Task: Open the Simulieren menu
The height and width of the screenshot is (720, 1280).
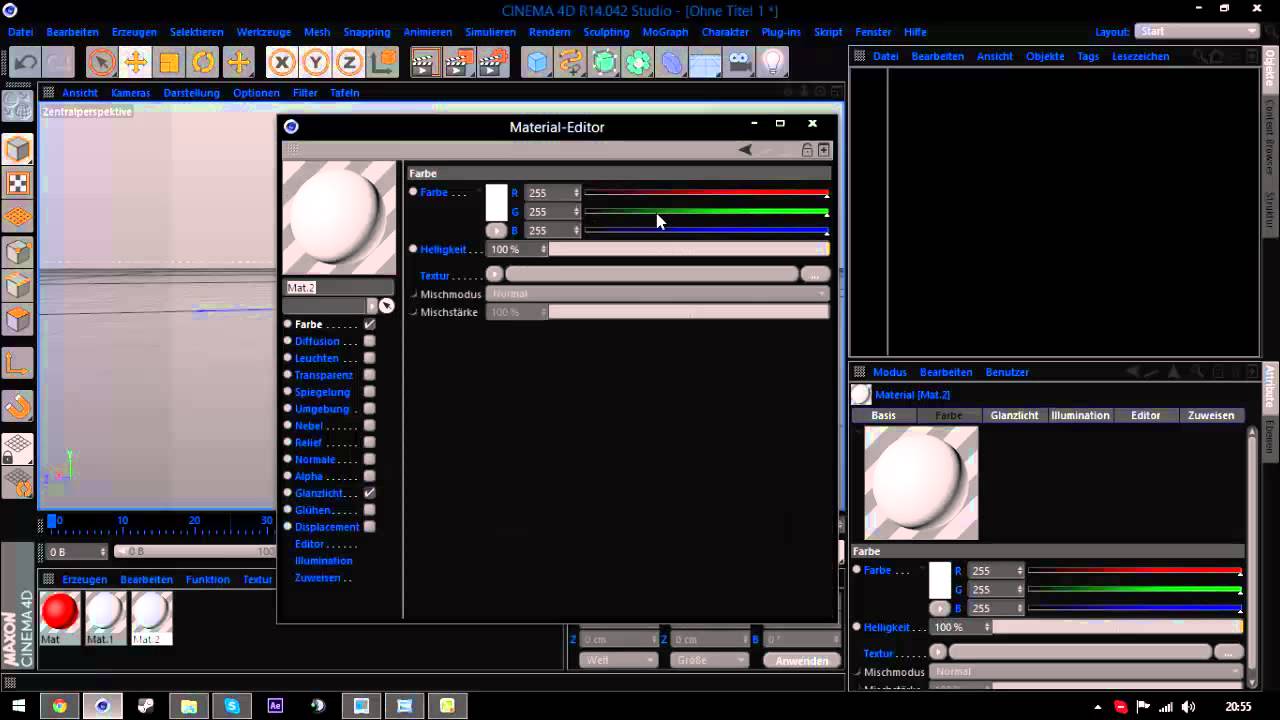Action: (490, 32)
